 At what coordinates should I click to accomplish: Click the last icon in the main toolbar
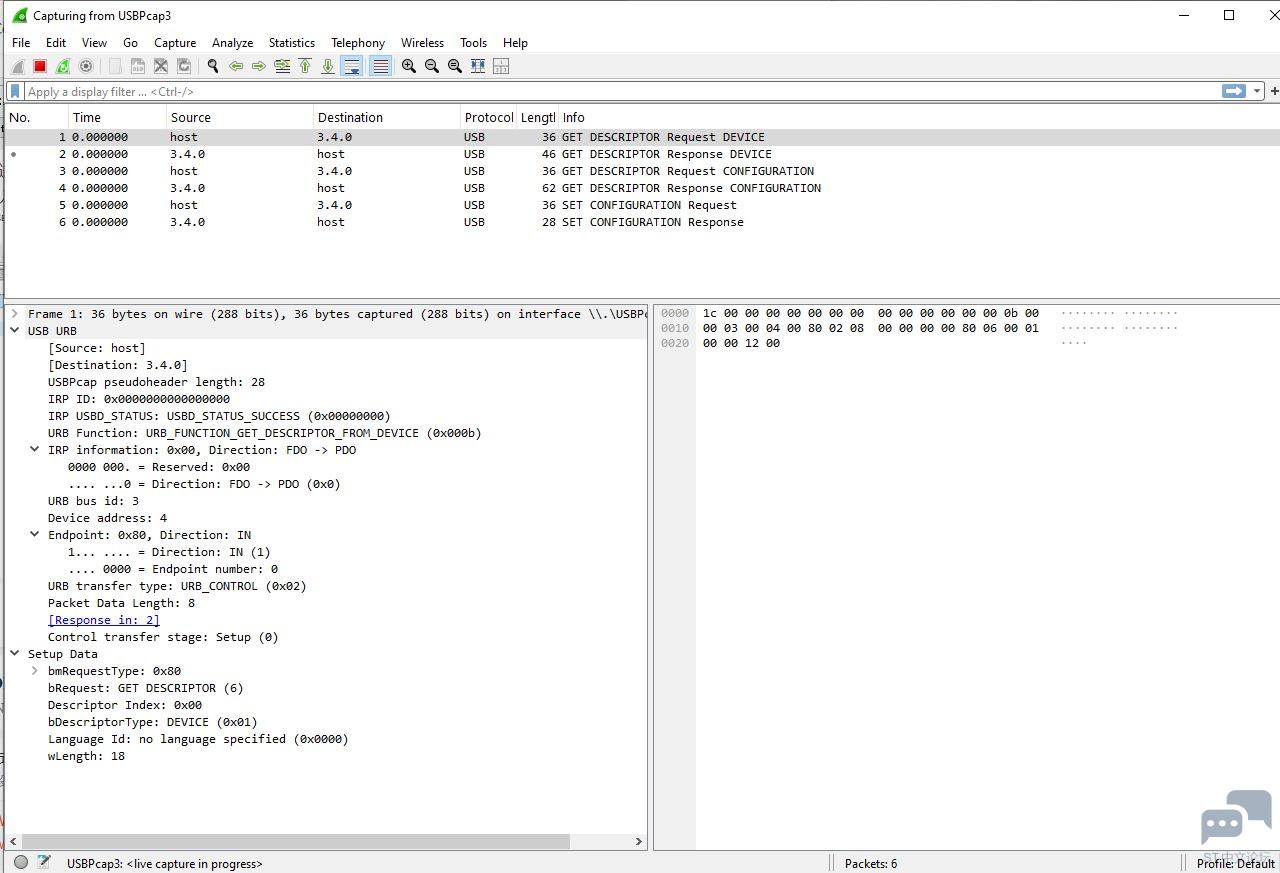pos(501,66)
